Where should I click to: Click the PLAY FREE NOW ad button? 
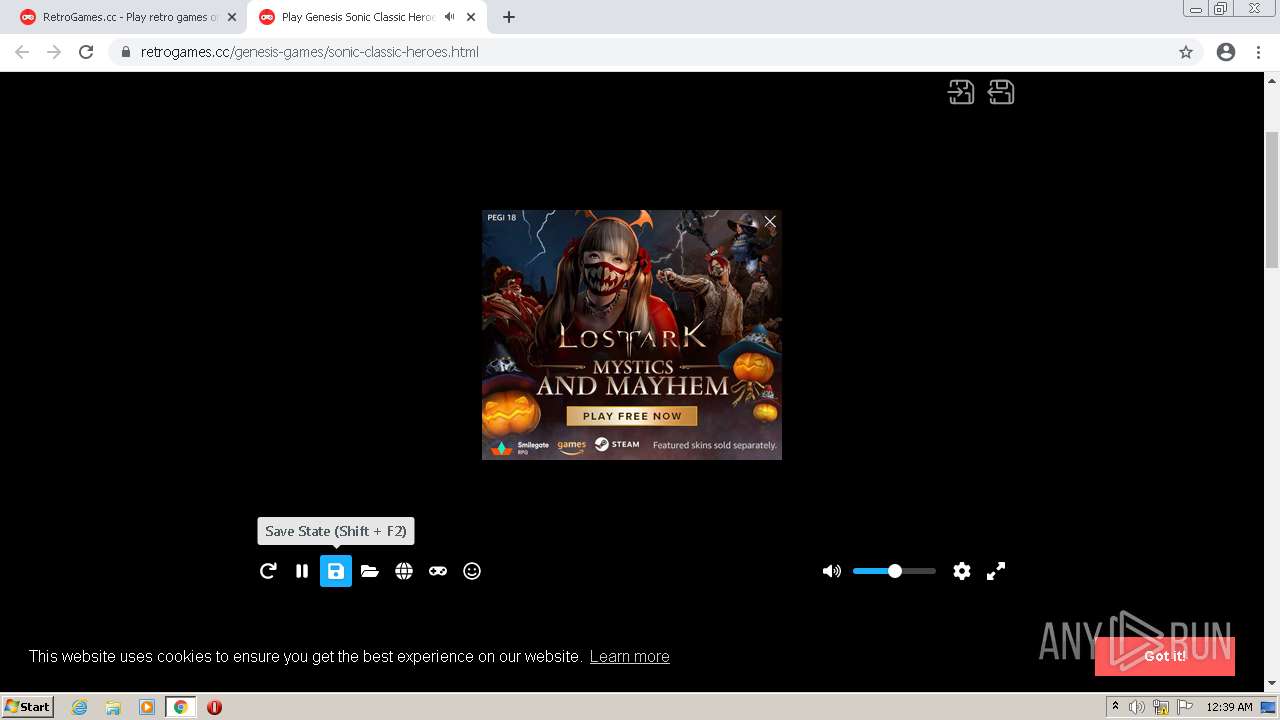[632, 416]
